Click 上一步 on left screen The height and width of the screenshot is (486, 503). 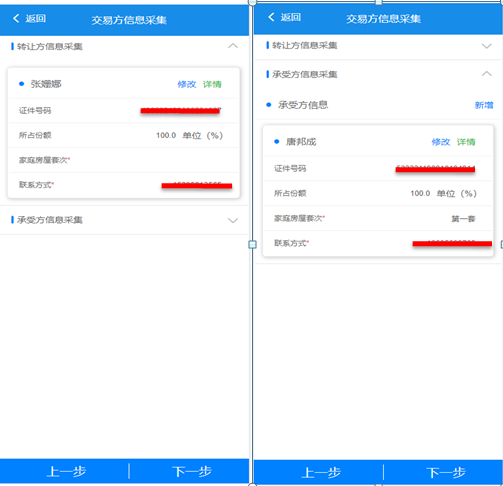(x=66, y=472)
